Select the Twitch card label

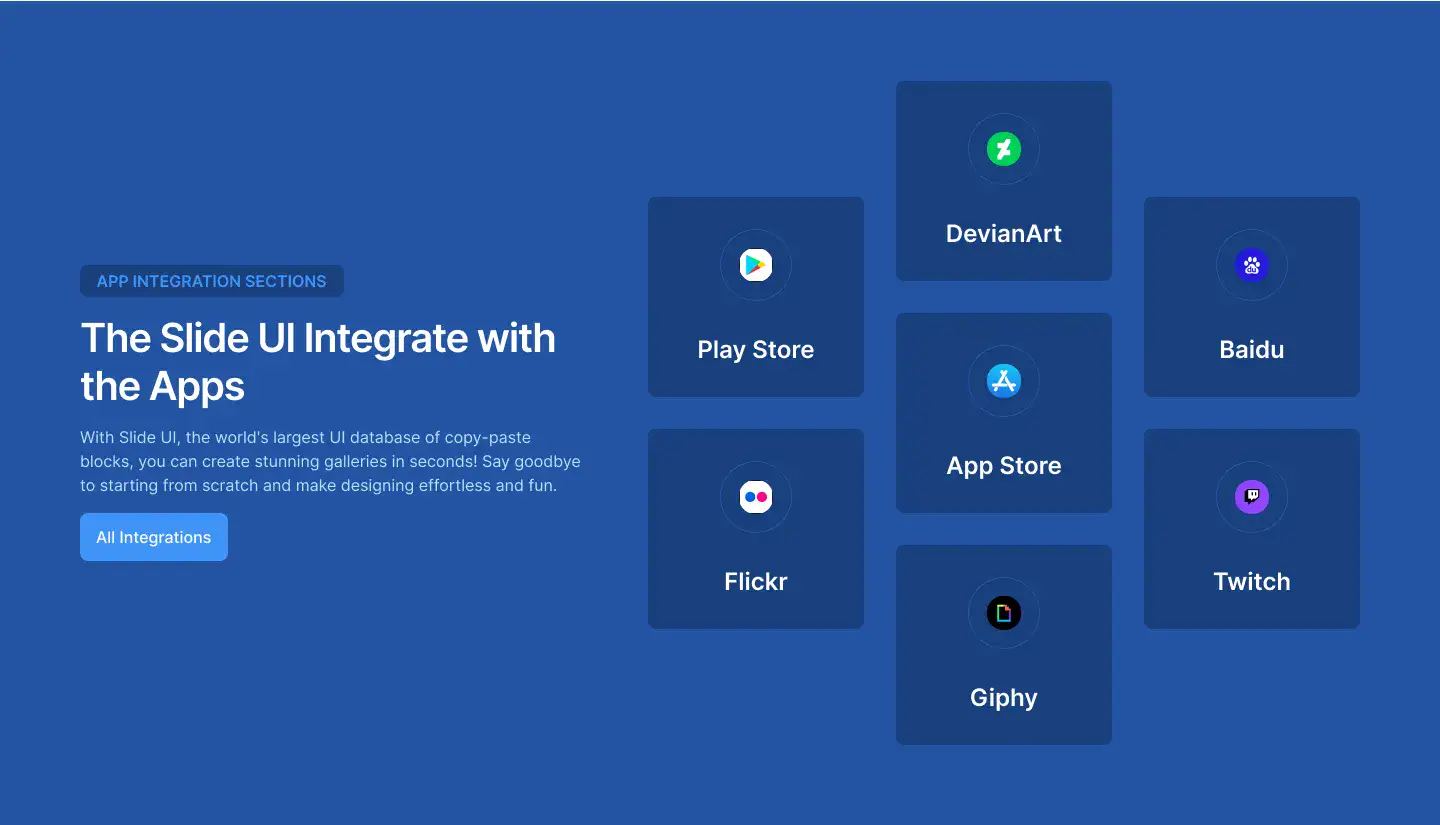pyautogui.click(x=1252, y=582)
